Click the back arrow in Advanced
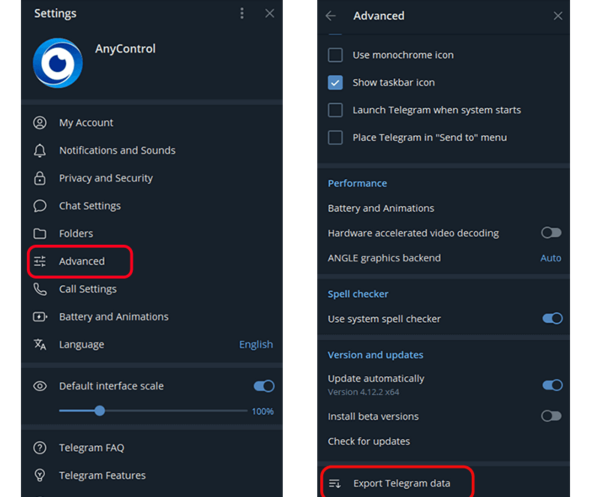600x497 pixels. (331, 16)
